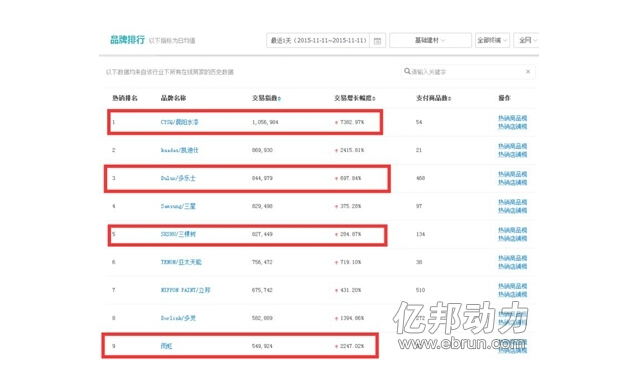This screenshot has width=634, height=386.
Task: Open 热销店铺榜 for NIPPON PAINT/立邦 row
Action: [512, 294]
